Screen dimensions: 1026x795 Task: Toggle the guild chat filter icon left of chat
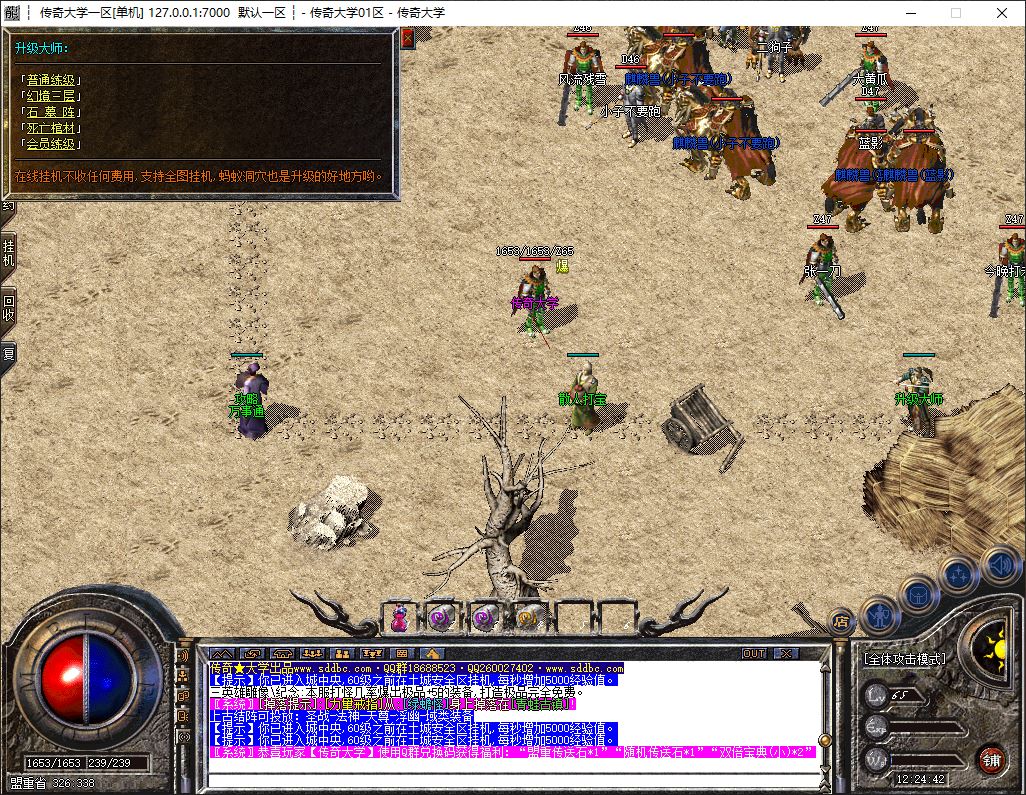coord(184,696)
